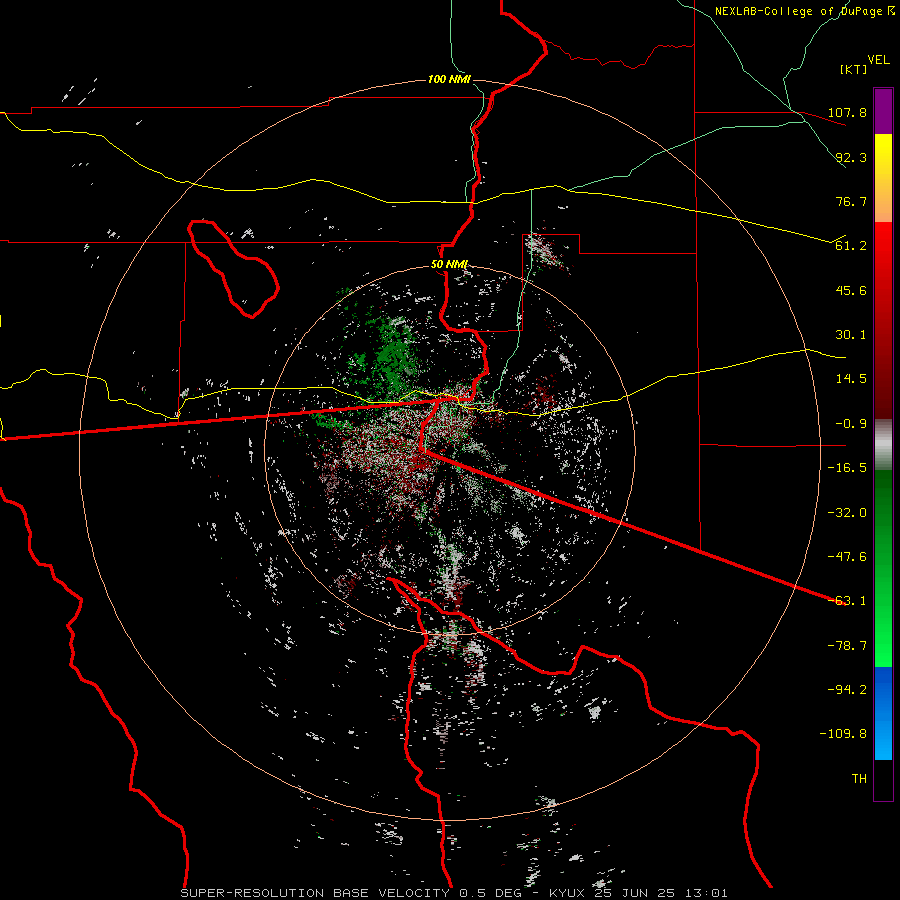Viewport: 900px width, 900px height.
Task: Click the 14.5 velocity scale value
Action: coord(851,379)
